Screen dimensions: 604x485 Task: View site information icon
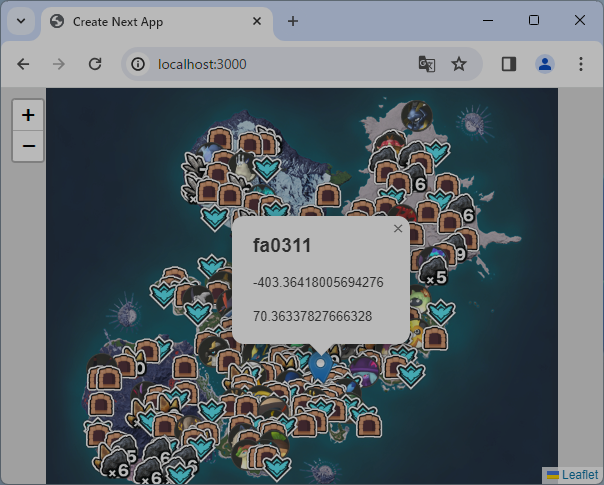[138, 64]
